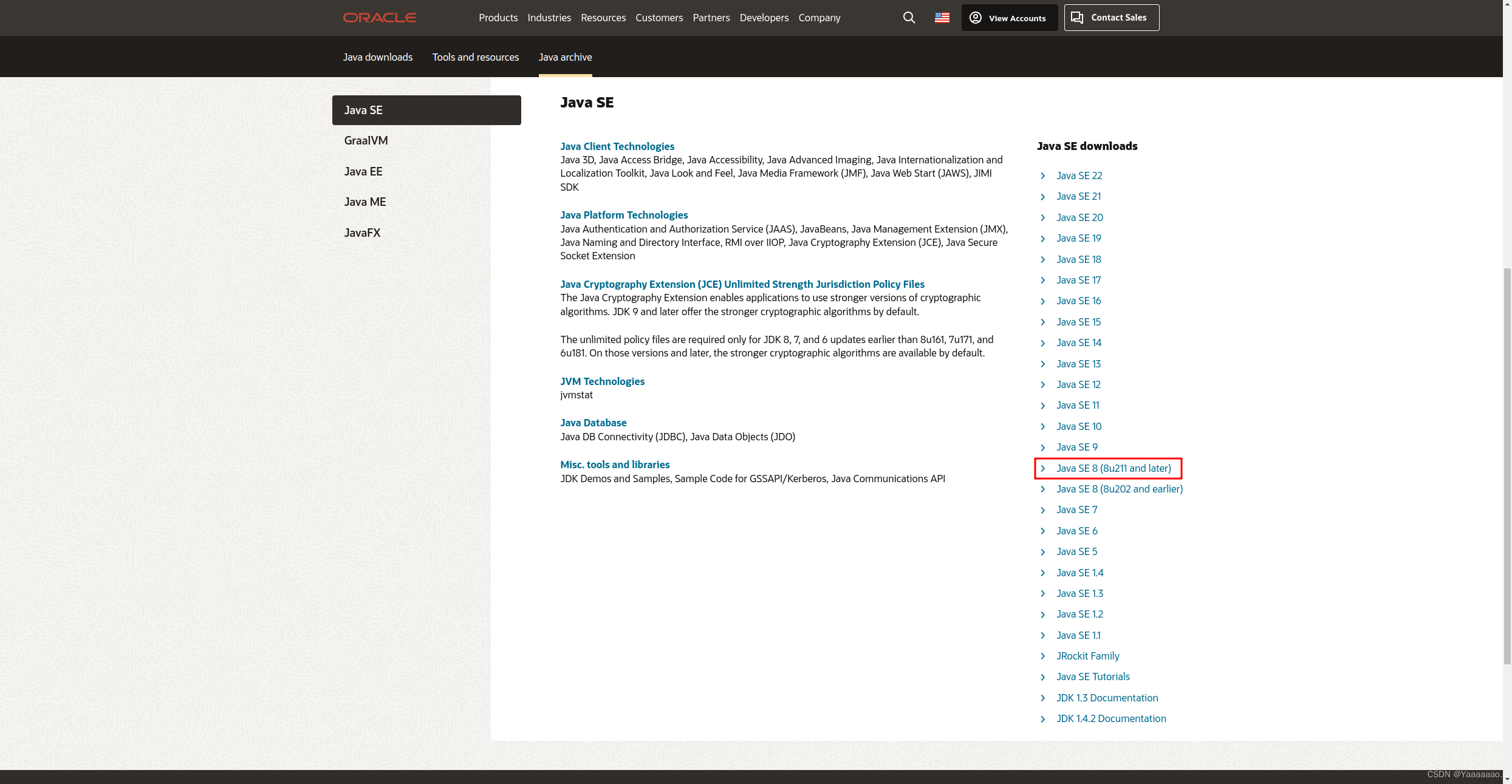The height and width of the screenshot is (784, 1512).
Task: Click the View Accounts user icon
Action: pos(976,18)
